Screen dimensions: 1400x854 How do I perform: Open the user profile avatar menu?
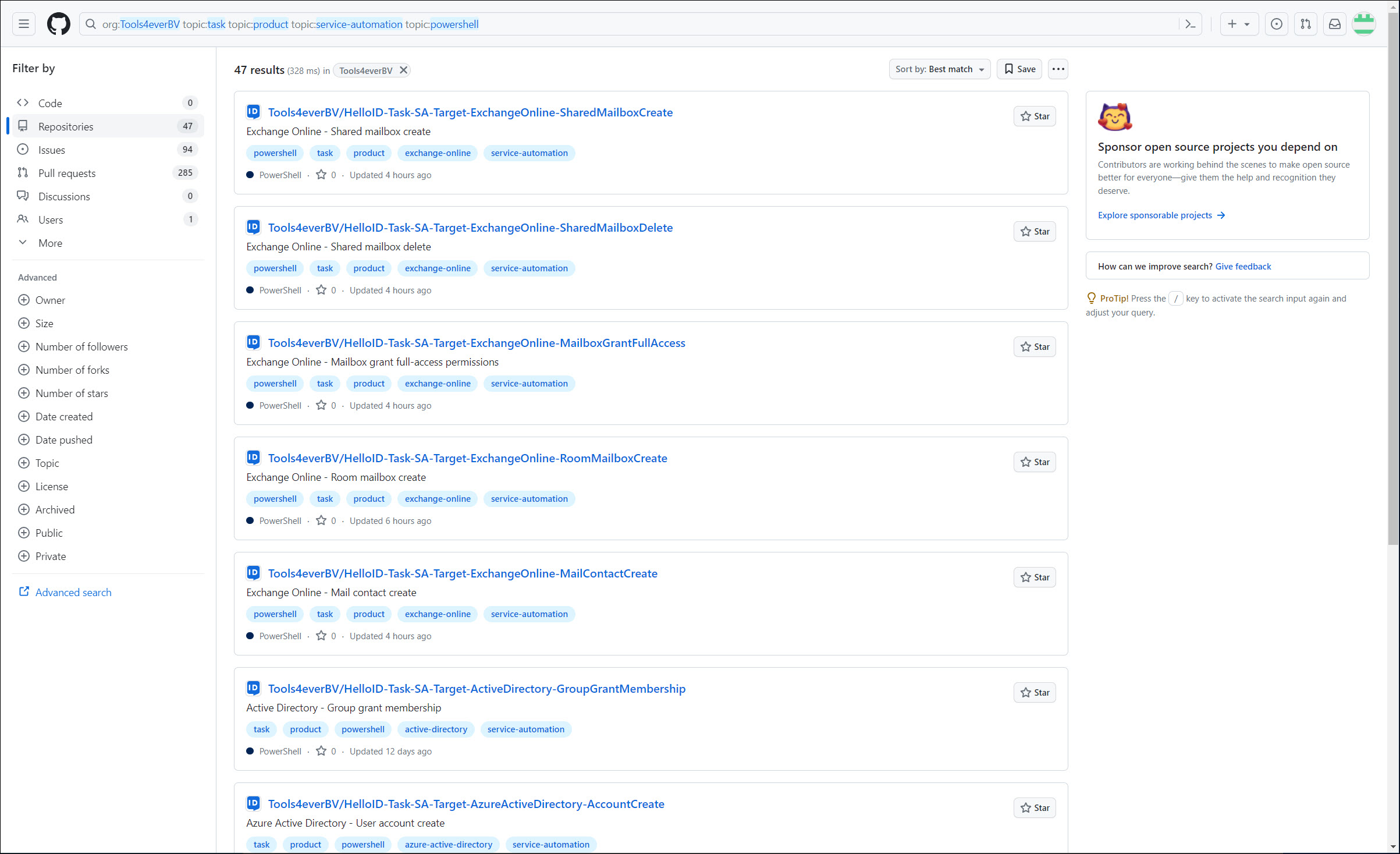(x=1363, y=24)
